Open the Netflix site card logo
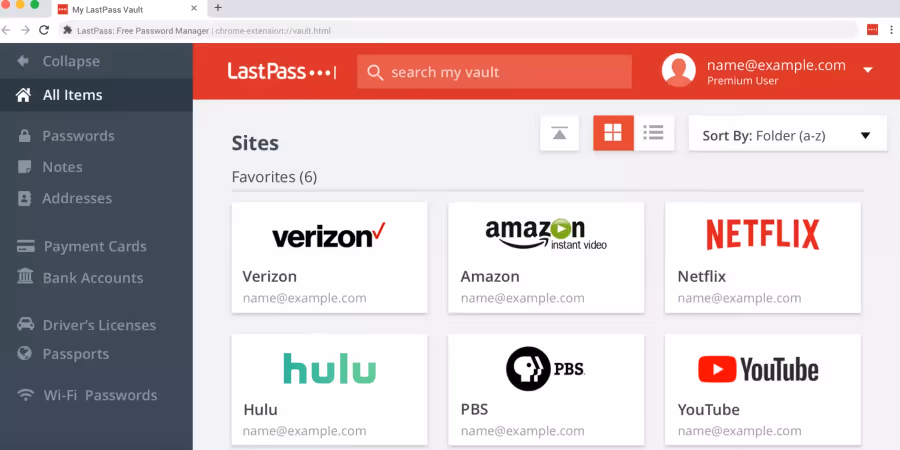900x450 pixels. coord(762,234)
